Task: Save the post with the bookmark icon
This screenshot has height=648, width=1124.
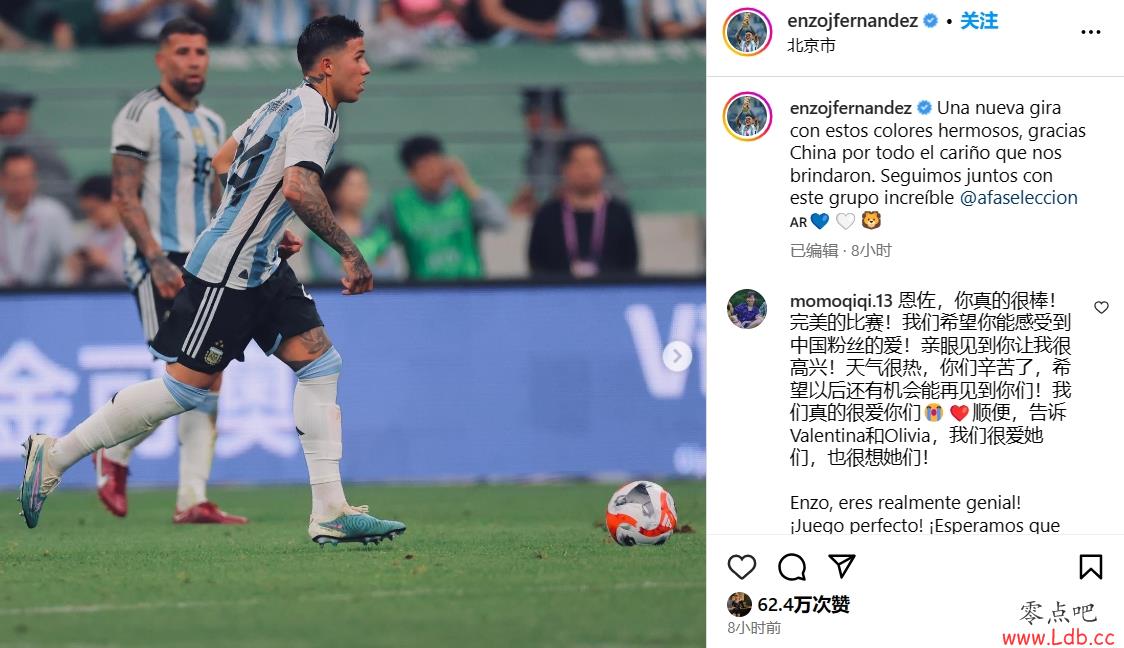Action: pyautogui.click(x=1090, y=567)
